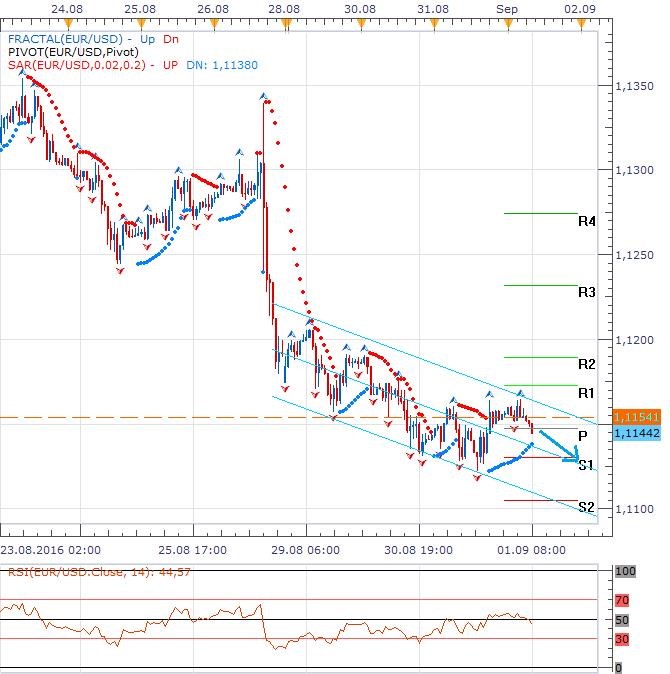
Task: Click the P pivot point label
Action: [x=582, y=436]
